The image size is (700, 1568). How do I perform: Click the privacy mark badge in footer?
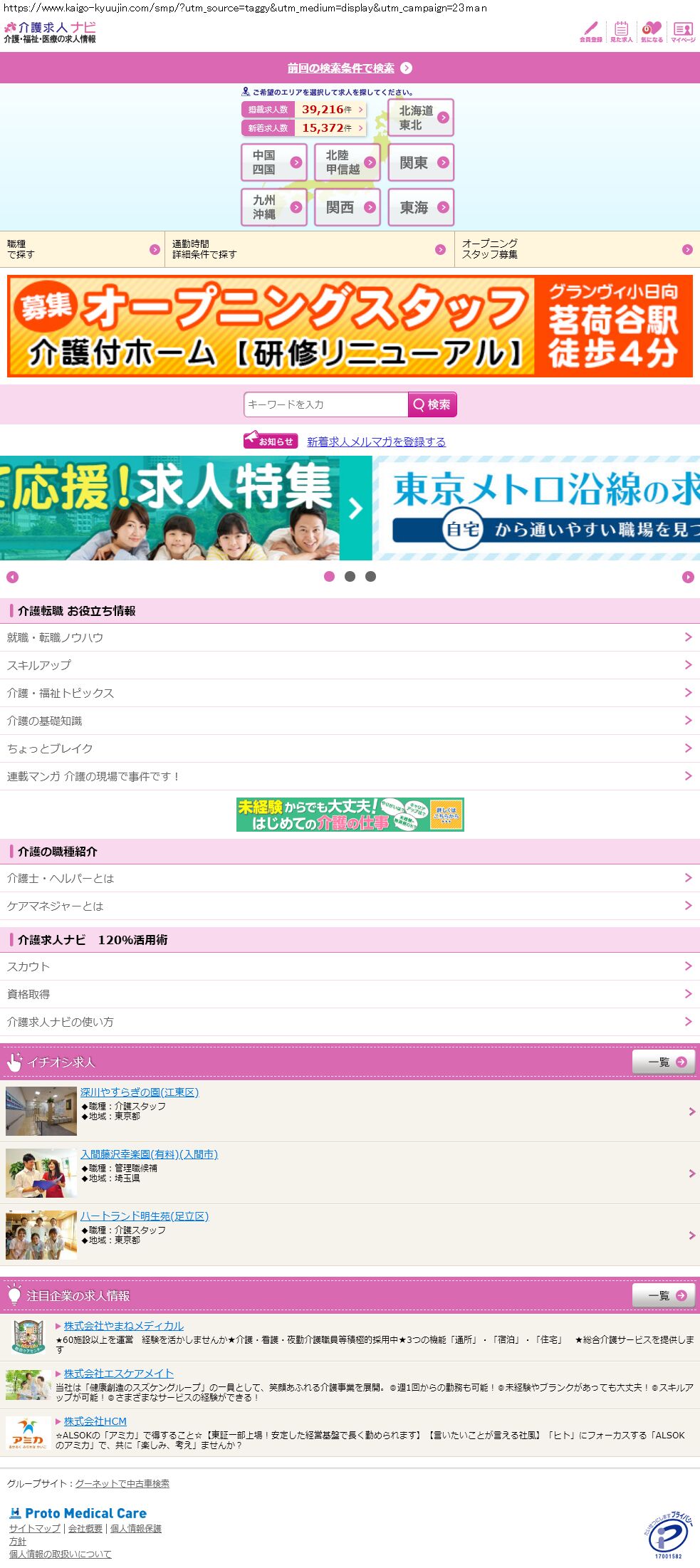(x=667, y=1537)
